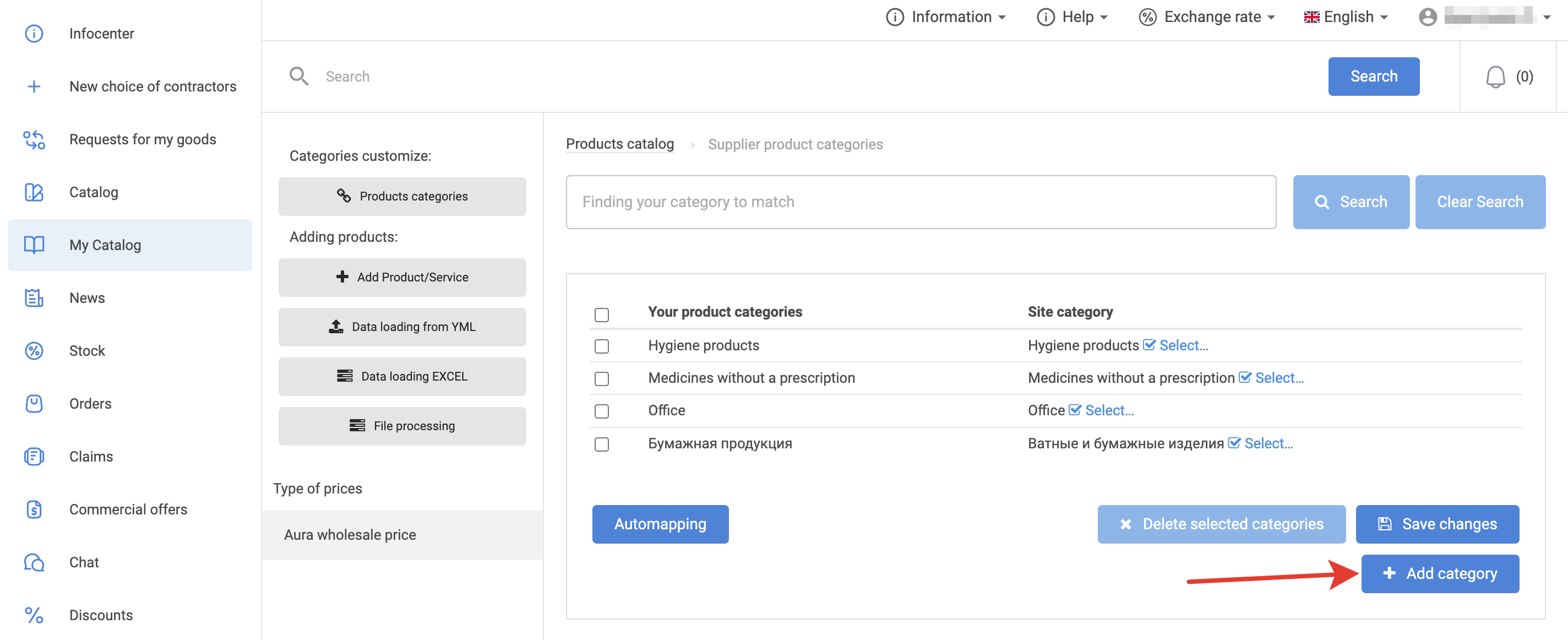Click the Claims sidebar icon
This screenshot has width=1568, height=640.
coord(34,456)
